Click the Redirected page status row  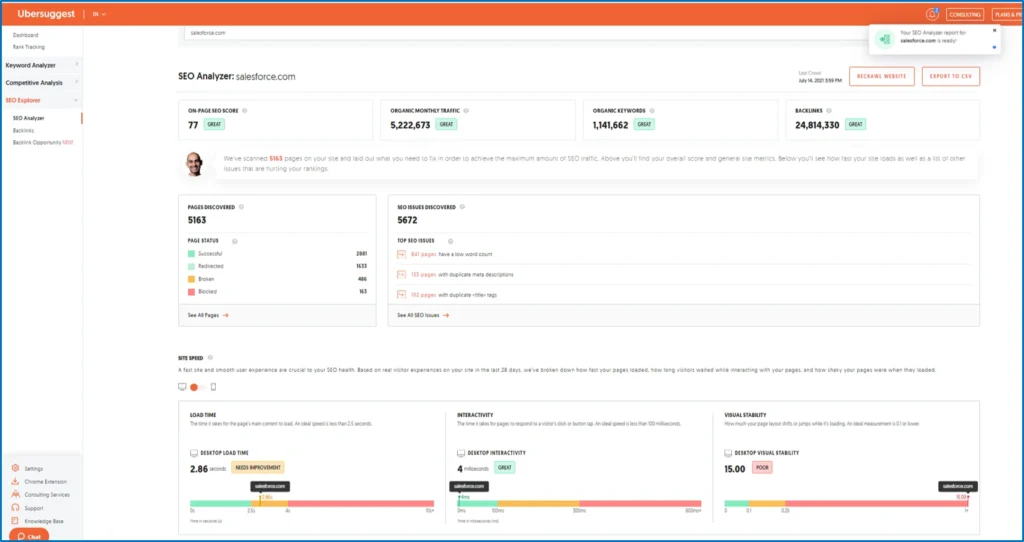[x=277, y=266]
